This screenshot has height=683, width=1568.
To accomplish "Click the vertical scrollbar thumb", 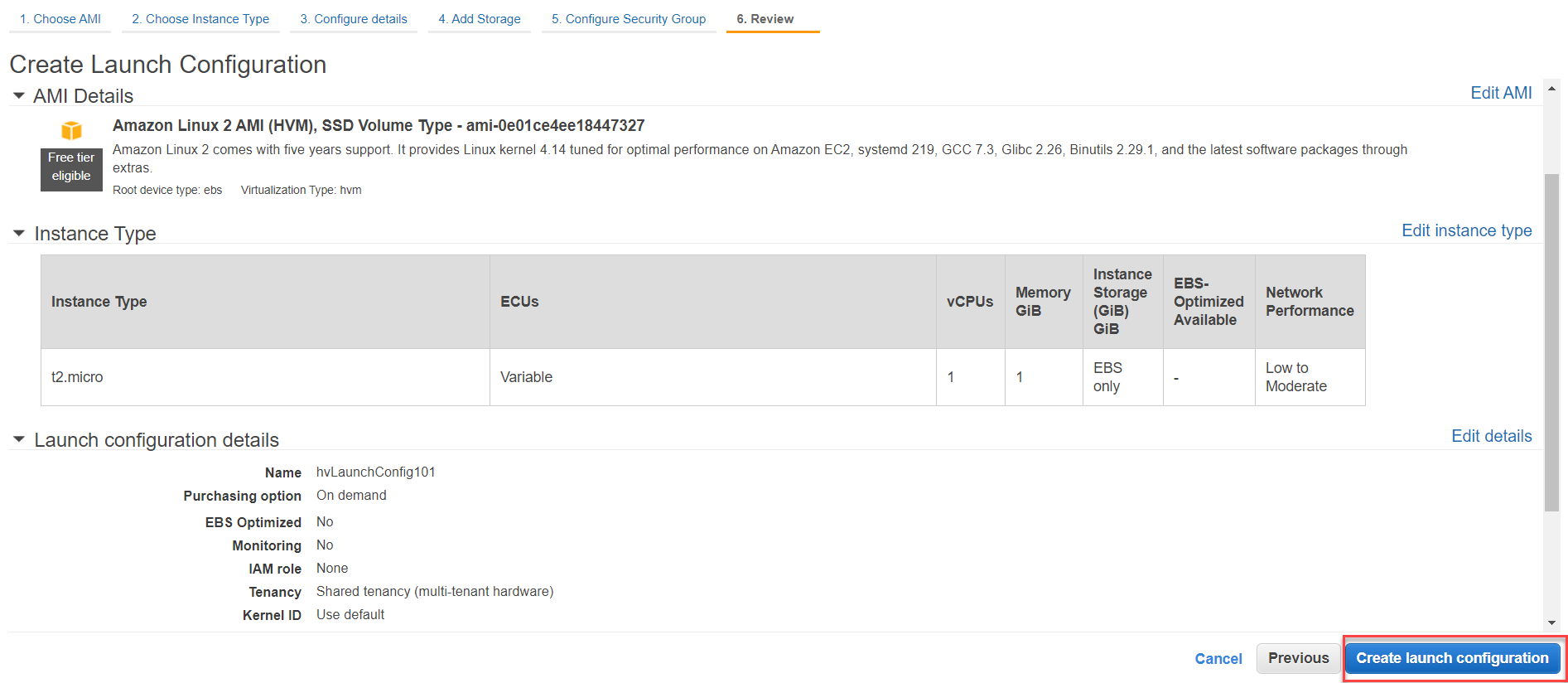I will (x=1551, y=342).
